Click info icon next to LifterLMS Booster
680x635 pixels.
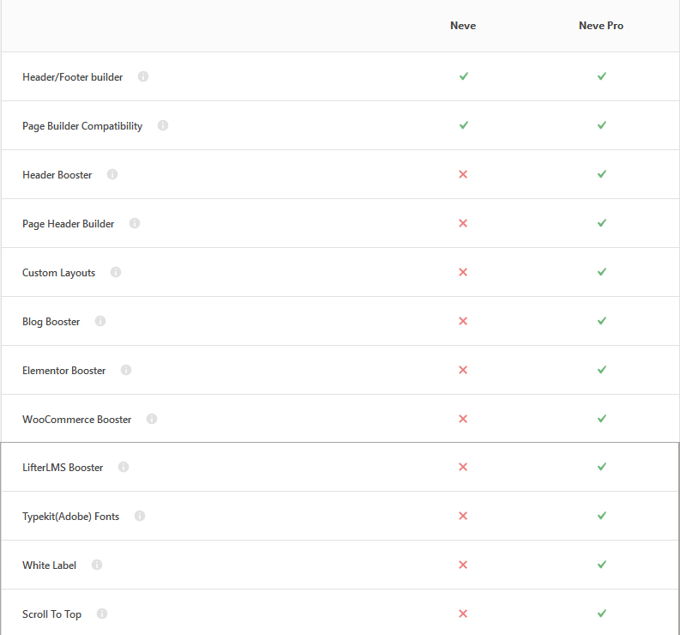click(x=124, y=467)
